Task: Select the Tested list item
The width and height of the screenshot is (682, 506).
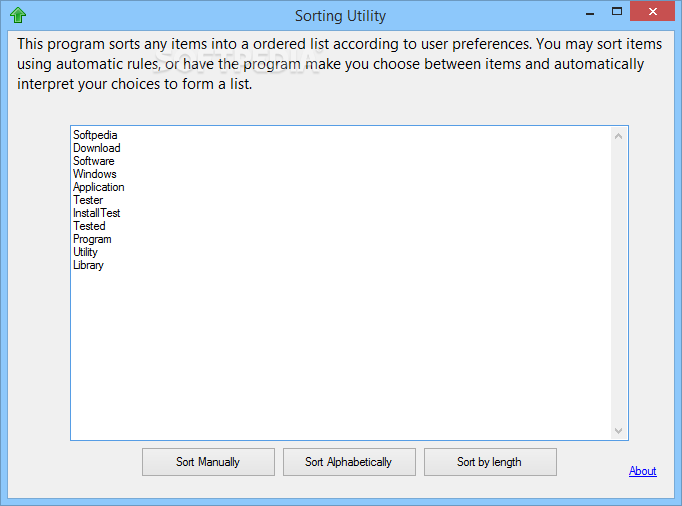Action: 89,226
